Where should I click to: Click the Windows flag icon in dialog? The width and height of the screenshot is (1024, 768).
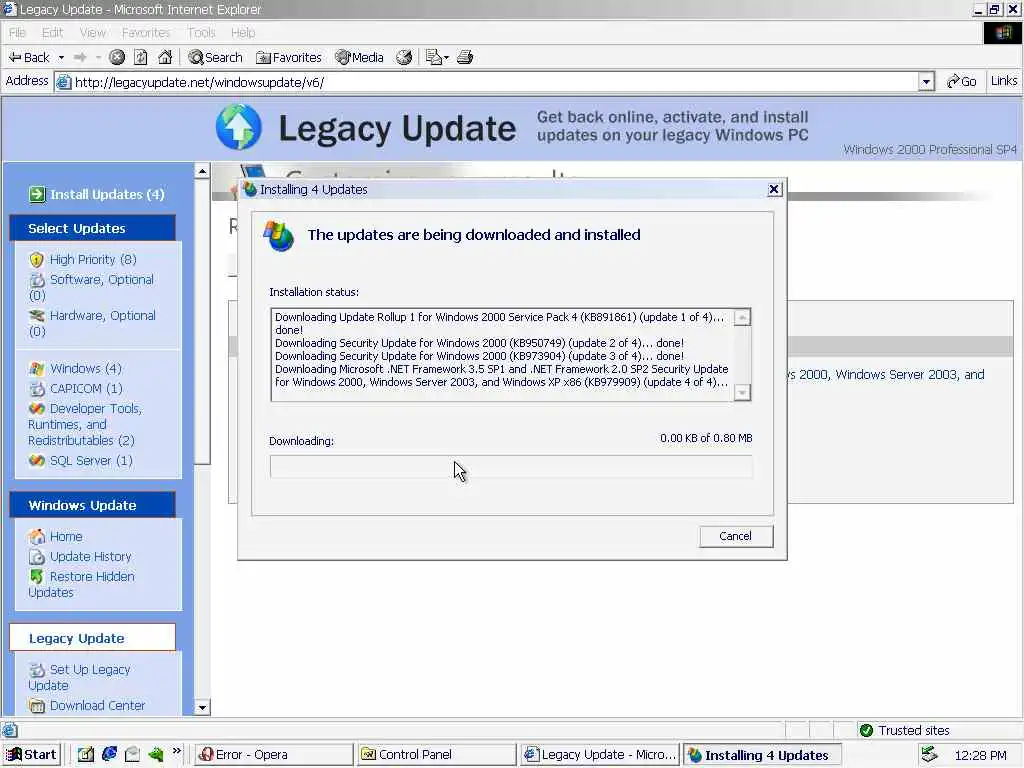279,236
